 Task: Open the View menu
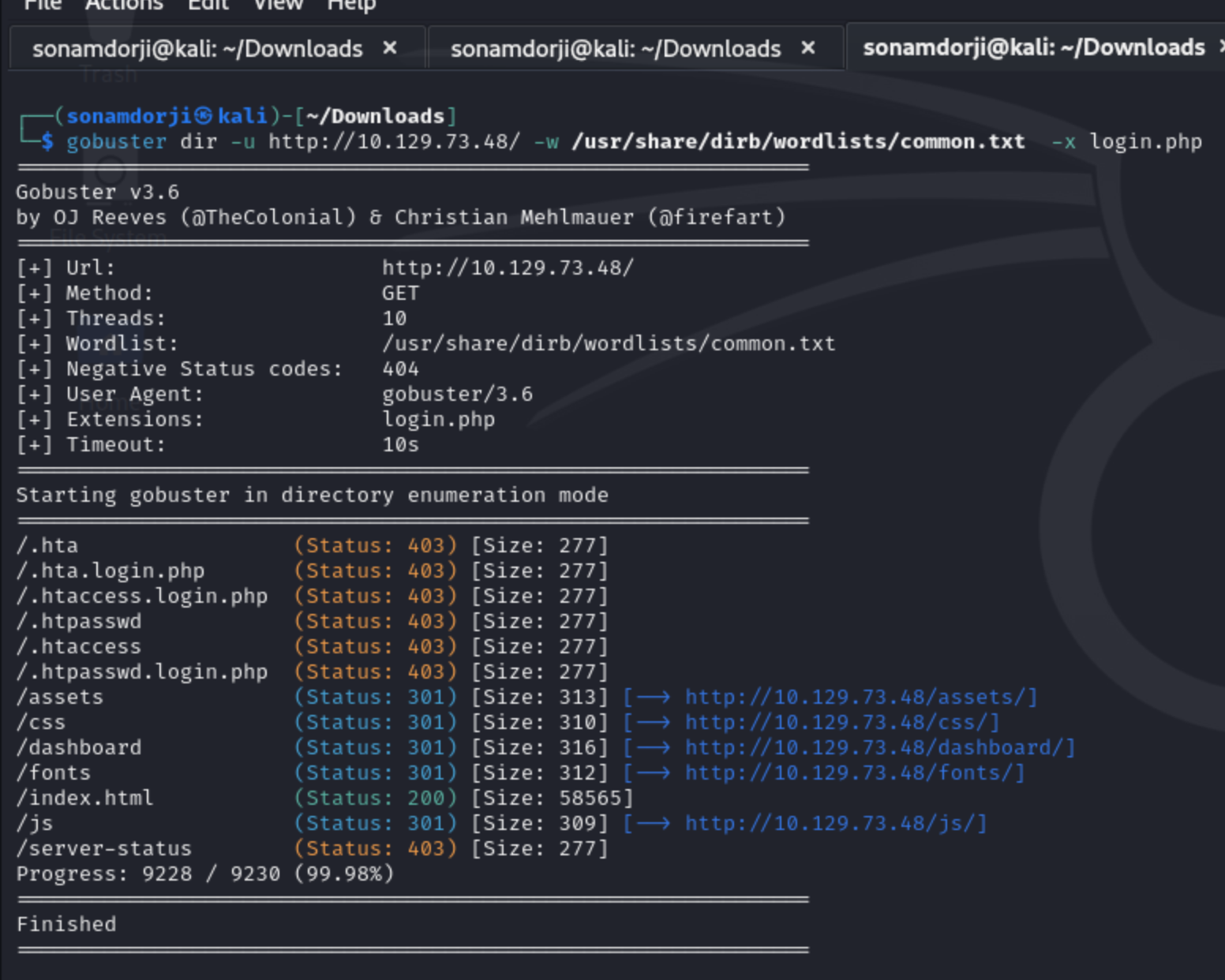(x=278, y=5)
